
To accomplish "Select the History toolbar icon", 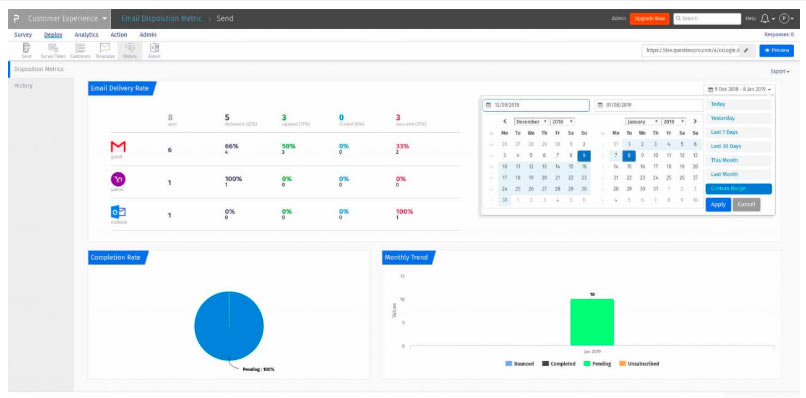I will point(130,50).
